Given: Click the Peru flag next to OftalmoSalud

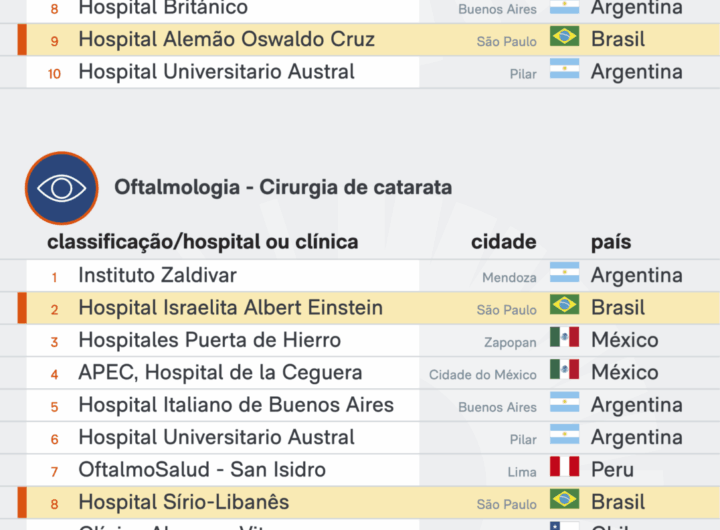Looking at the screenshot, I should point(564,468).
